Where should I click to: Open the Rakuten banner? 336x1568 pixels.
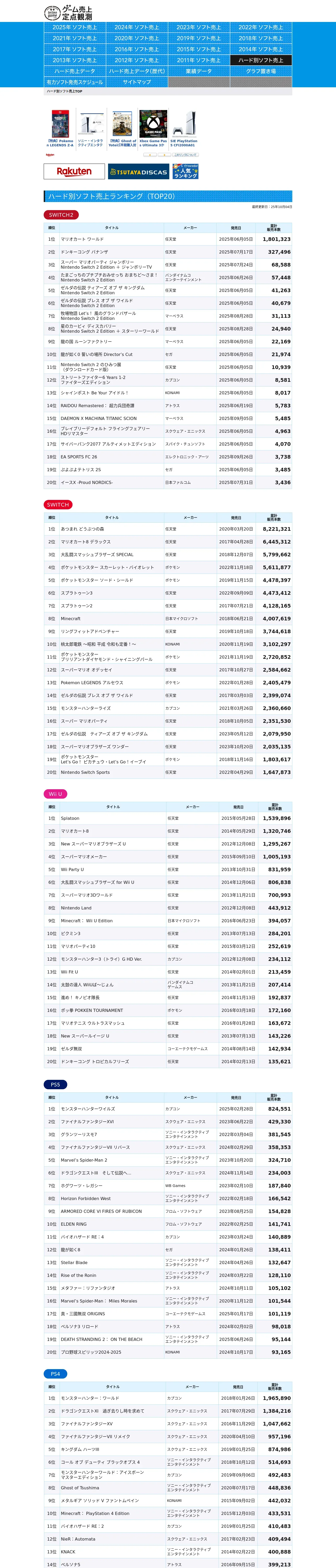74,171
